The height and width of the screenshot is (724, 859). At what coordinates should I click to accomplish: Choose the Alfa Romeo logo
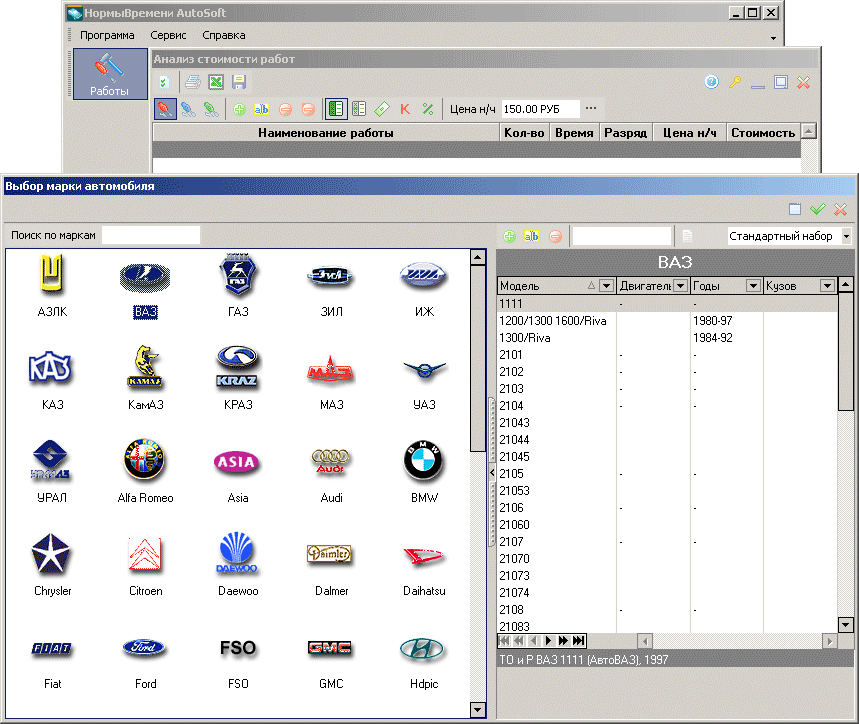click(x=145, y=461)
